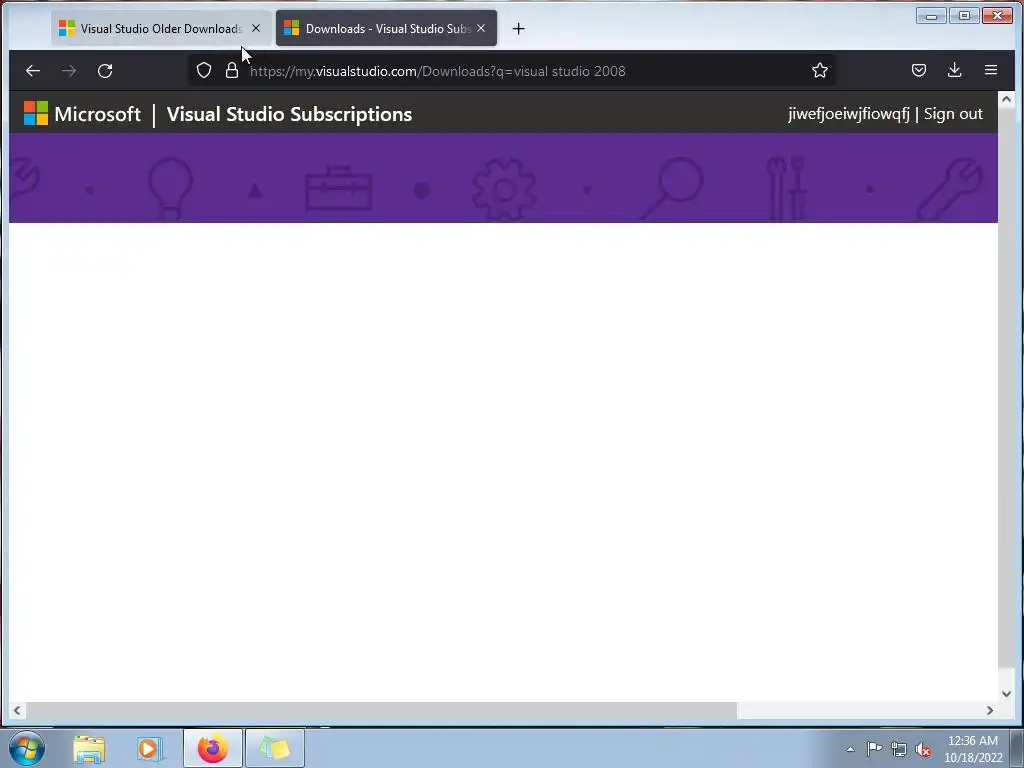Click the horizontal scrollbar left arrow
The width and height of the screenshot is (1024, 768).
[x=17, y=711]
